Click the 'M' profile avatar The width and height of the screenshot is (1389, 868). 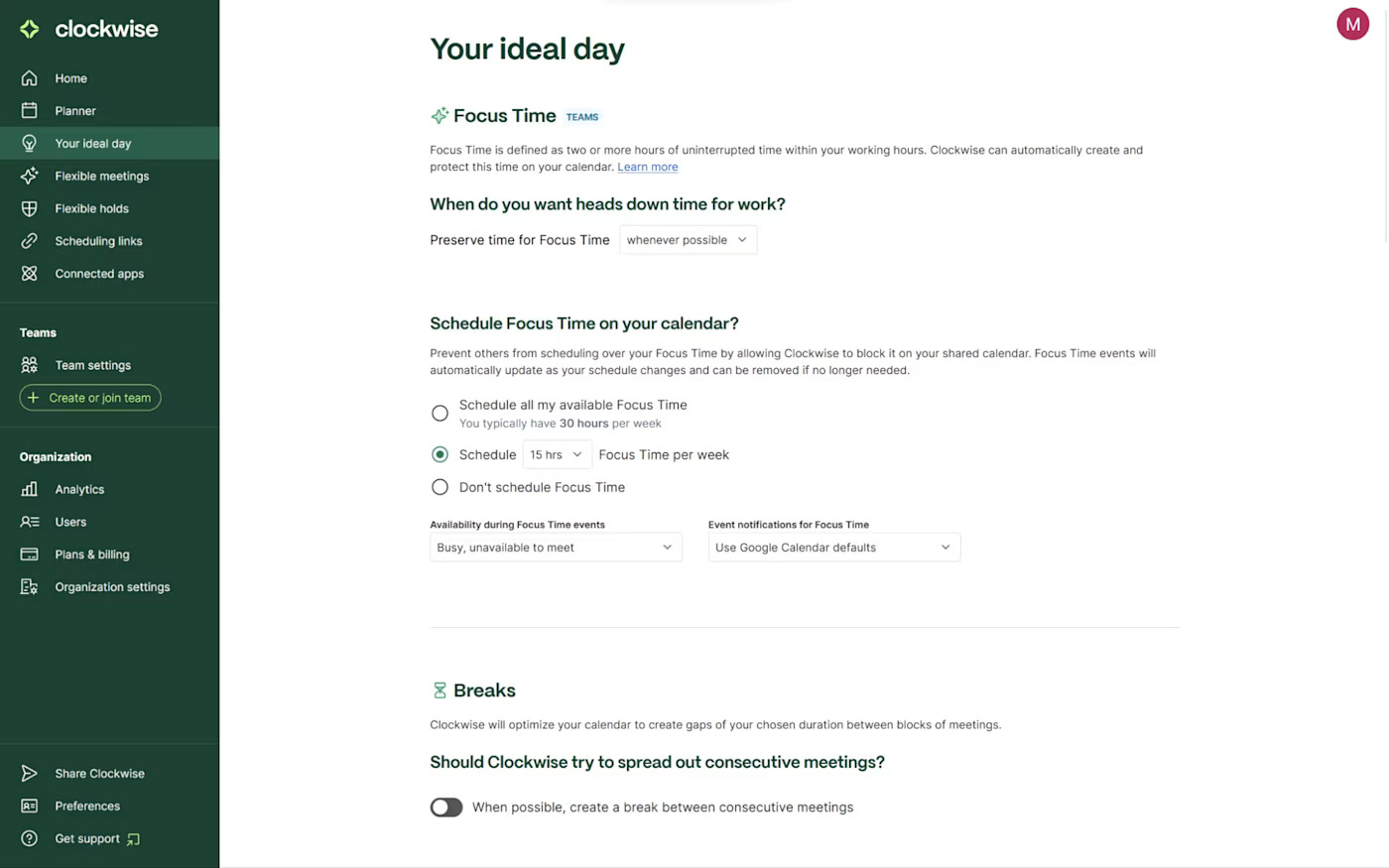(x=1352, y=24)
